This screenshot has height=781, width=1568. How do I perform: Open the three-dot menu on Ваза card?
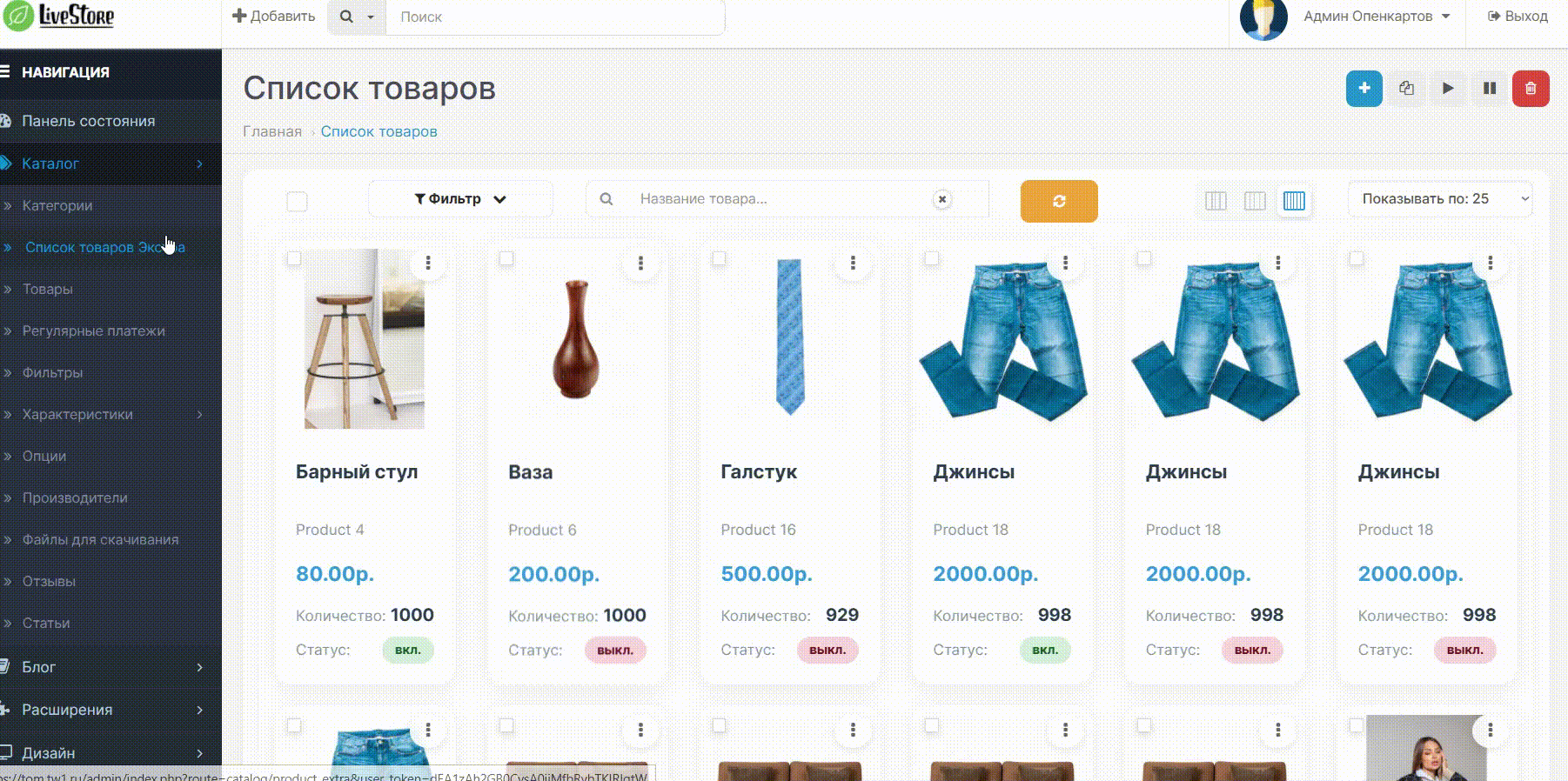640,263
